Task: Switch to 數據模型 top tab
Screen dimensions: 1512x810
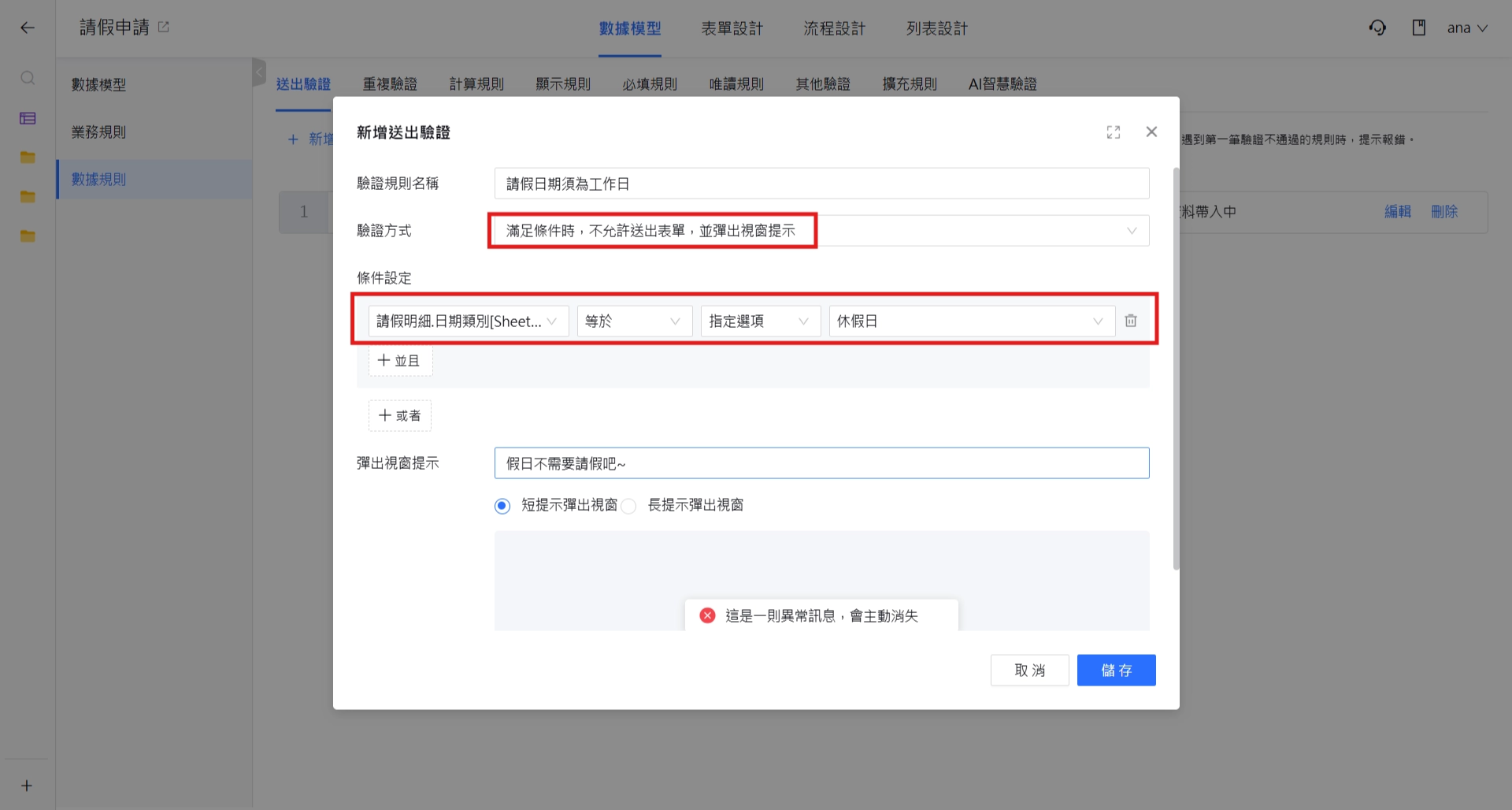Action: coord(630,28)
